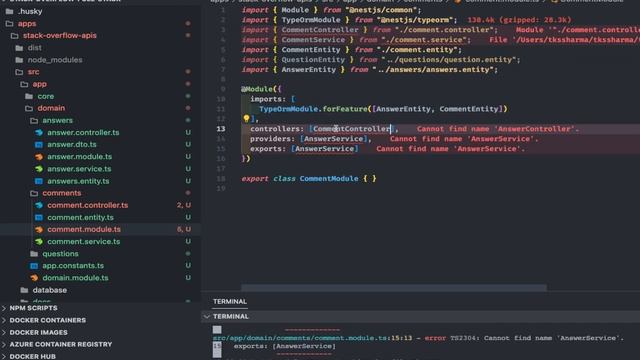Collapse the TERMINAL section chevron

coord(207,317)
